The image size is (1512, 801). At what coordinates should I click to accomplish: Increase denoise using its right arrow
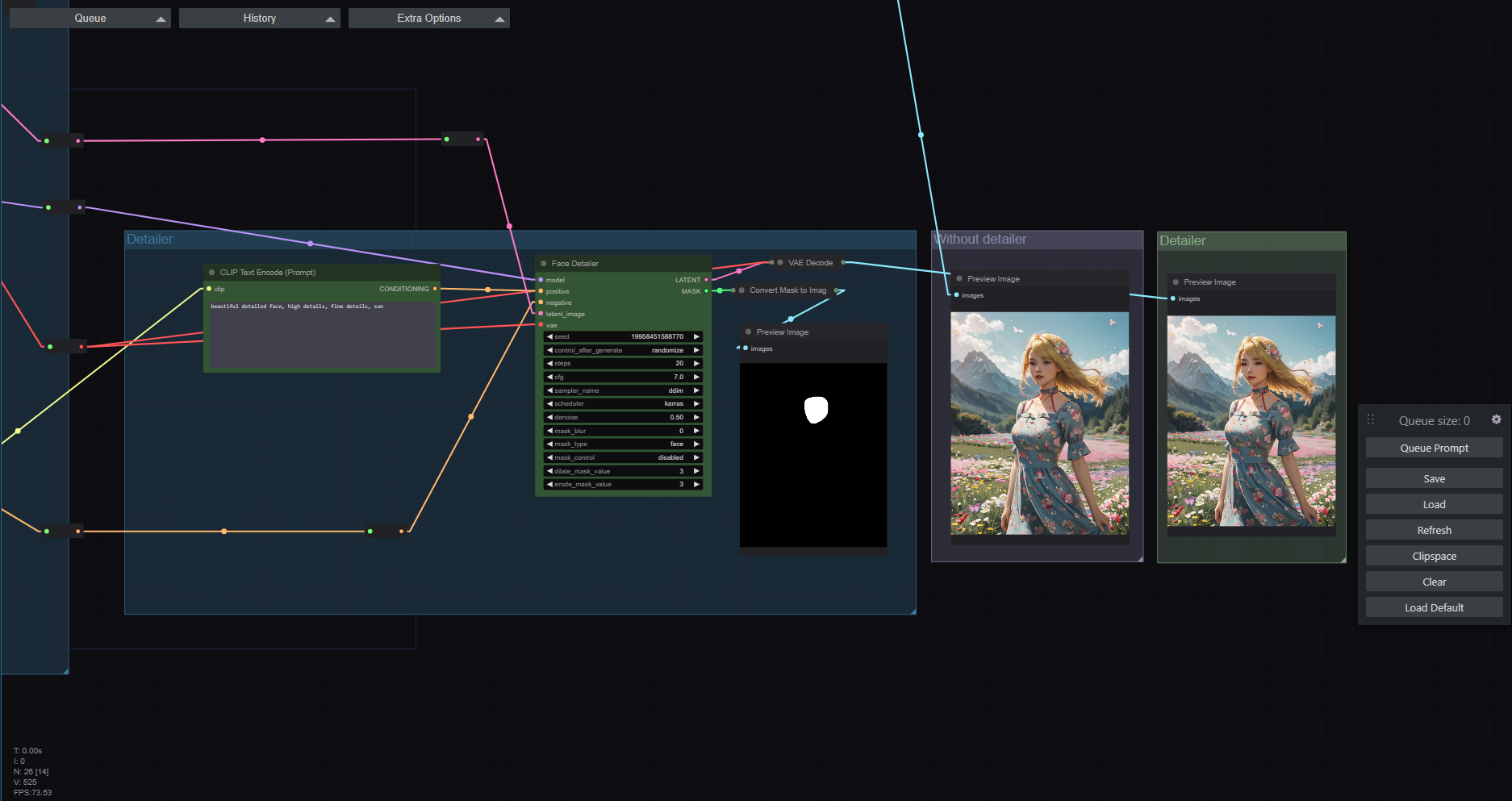695,418
